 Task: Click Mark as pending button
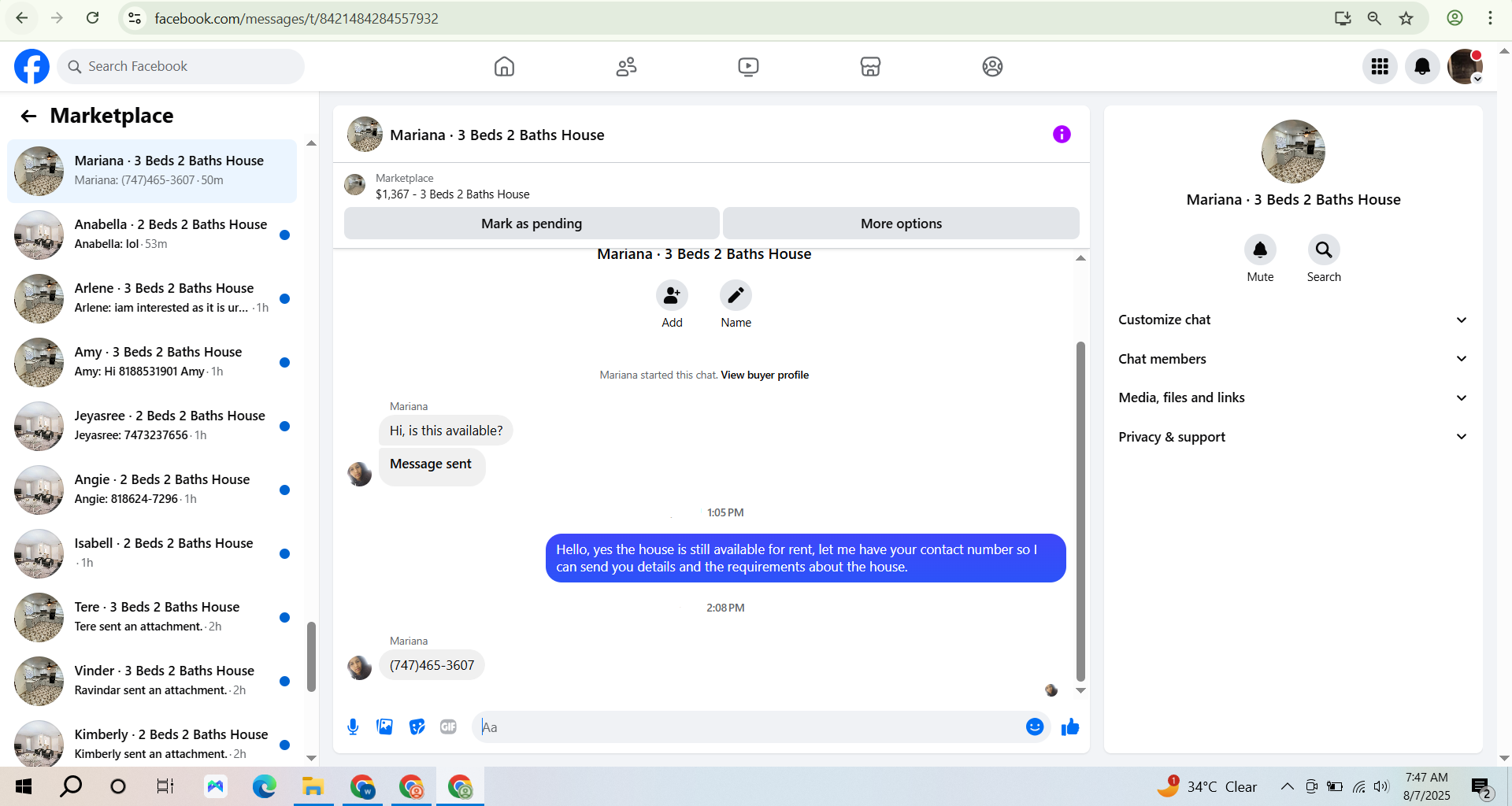pyautogui.click(x=532, y=224)
